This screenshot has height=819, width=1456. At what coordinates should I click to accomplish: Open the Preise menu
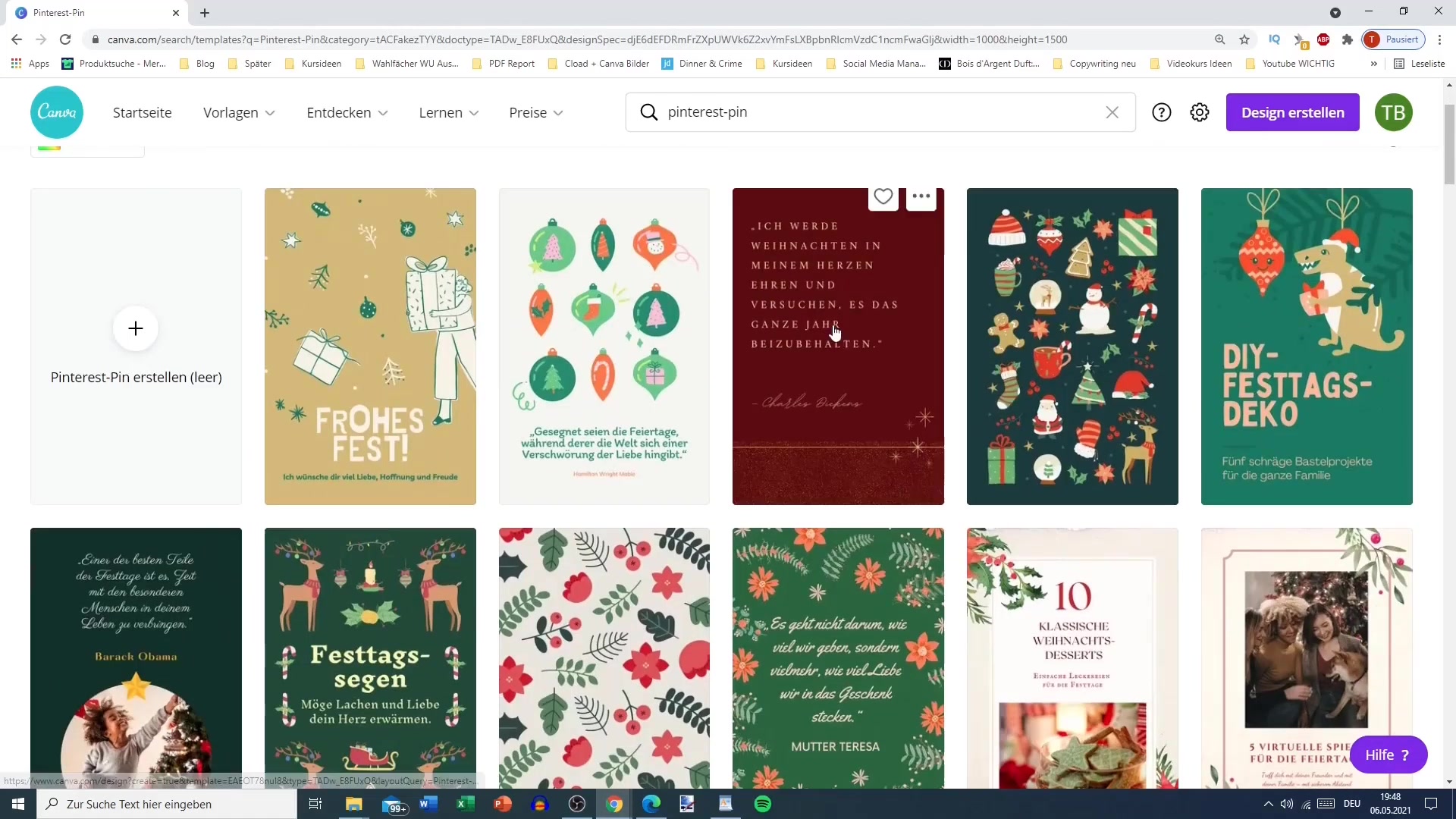[535, 112]
